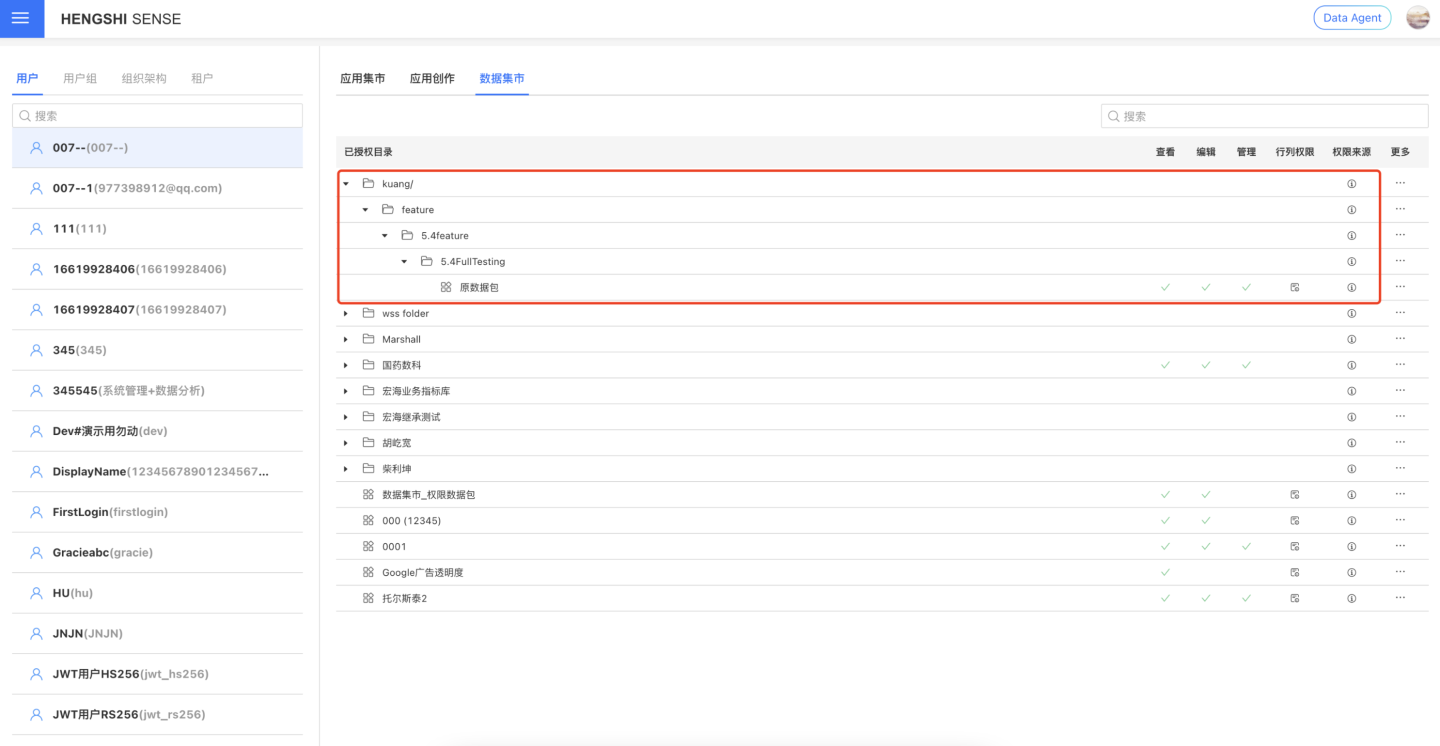Image resolution: width=1440 pixels, height=746 pixels.
Task: Click permission source icon for 托尔斯泰2
Action: pyautogui.click(x=1351, y=599)
